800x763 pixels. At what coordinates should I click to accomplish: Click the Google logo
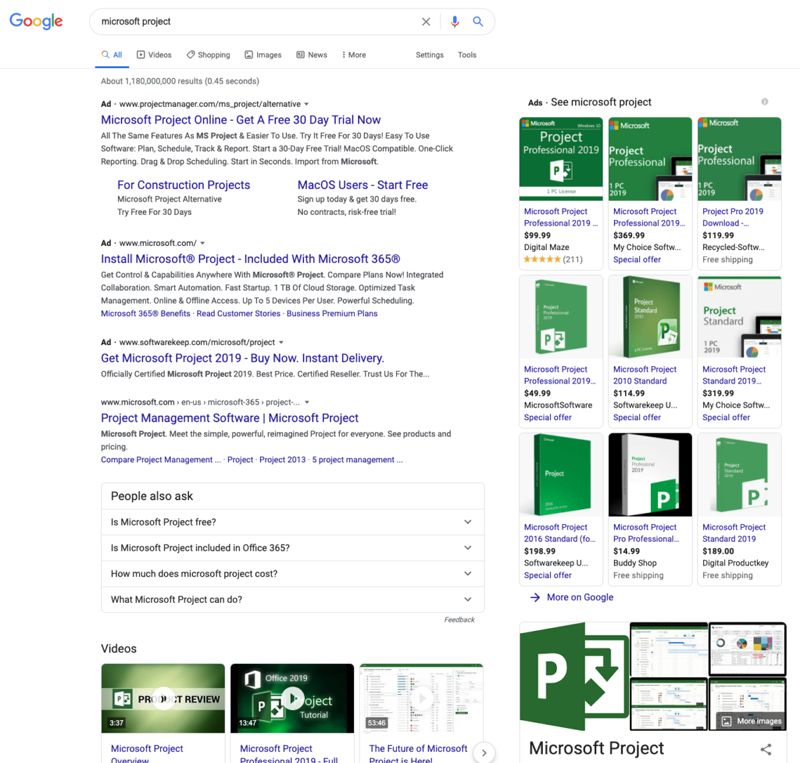tap(36, 21)
